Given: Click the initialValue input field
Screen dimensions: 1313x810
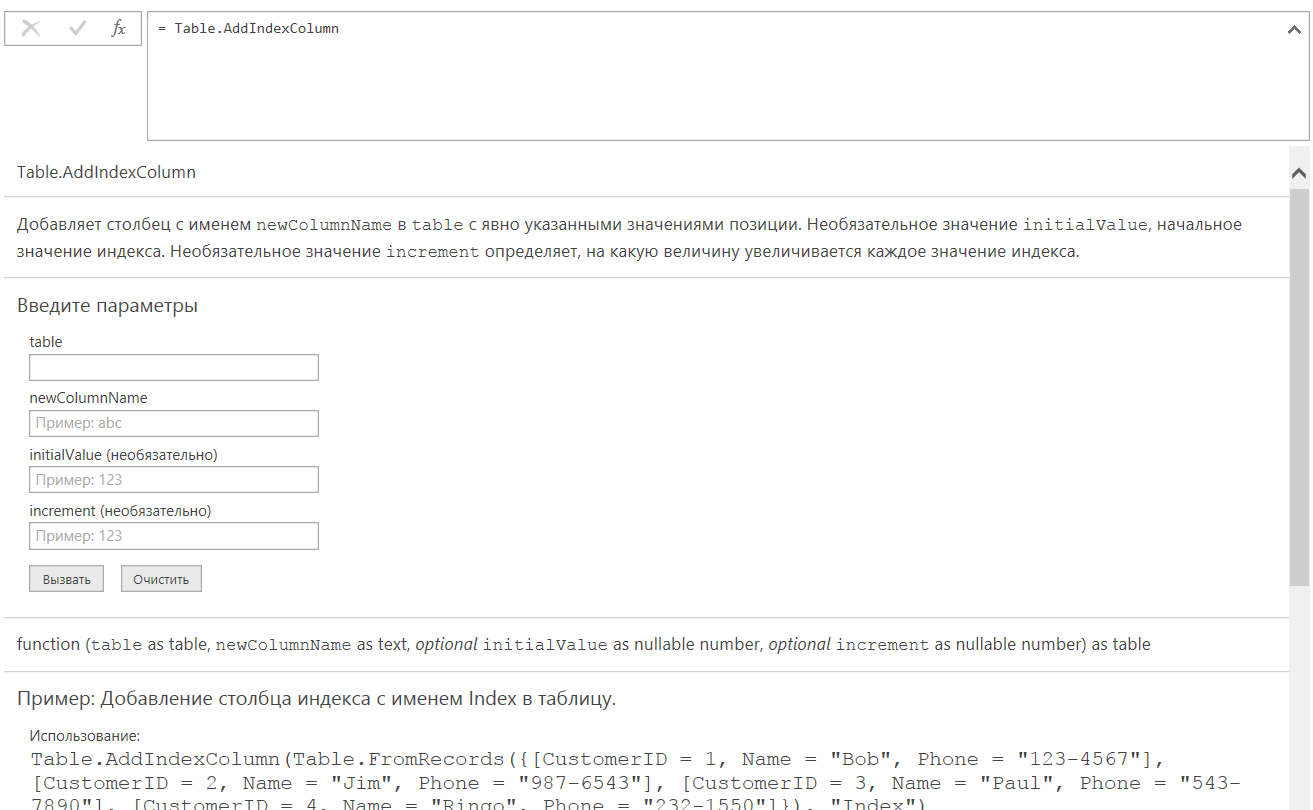Looking at the screenshot, I should pyautogui.click(x=174, y=479).
